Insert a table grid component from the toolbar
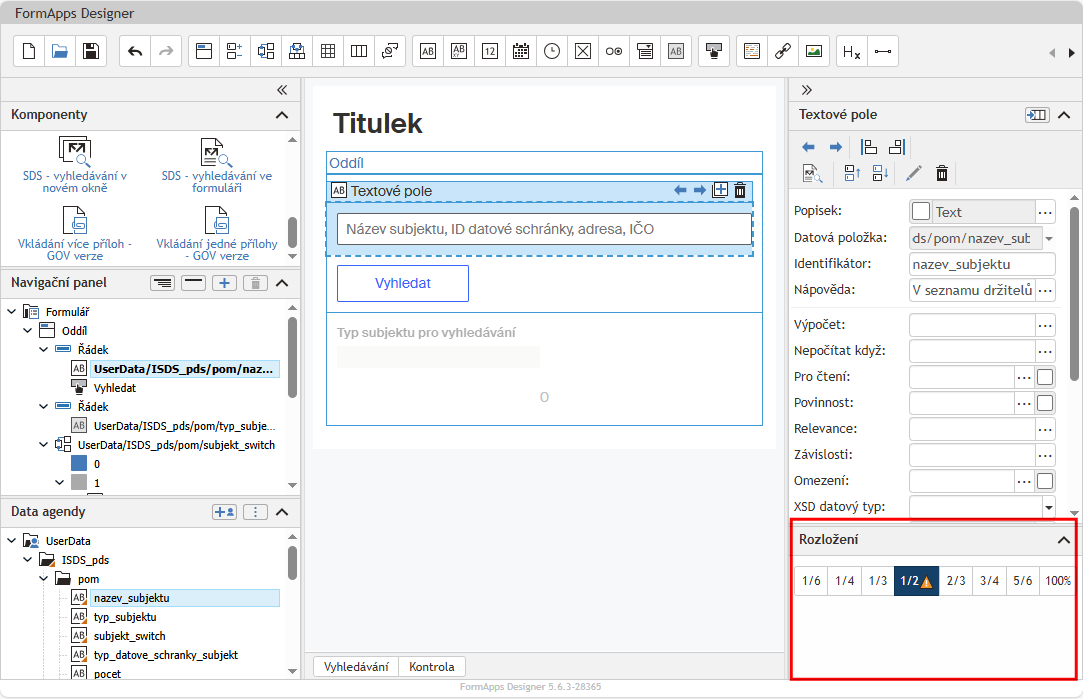Screen dimensions: 1083x699 pos(328,51)
